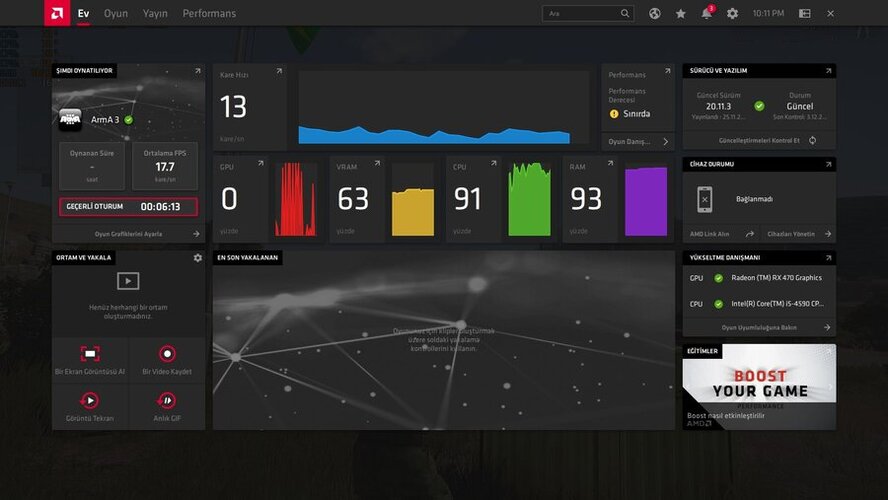This screenshot has height=500, width=888.
Task: Click the blue frame rate graph
Action: (x=434, y=135)
